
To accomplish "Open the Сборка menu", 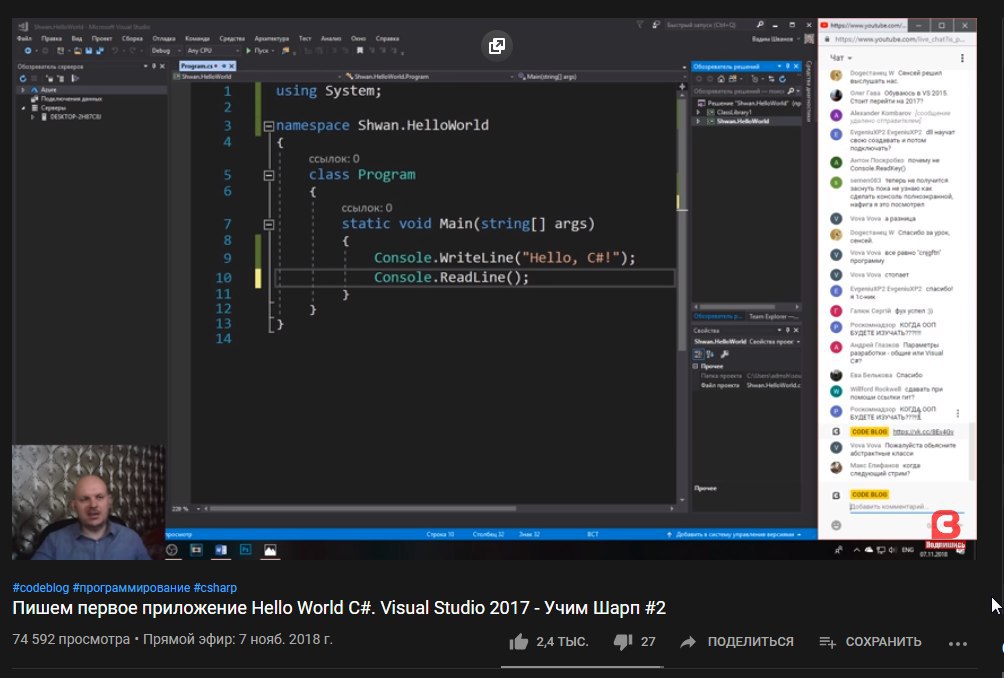I will [133, 38].
